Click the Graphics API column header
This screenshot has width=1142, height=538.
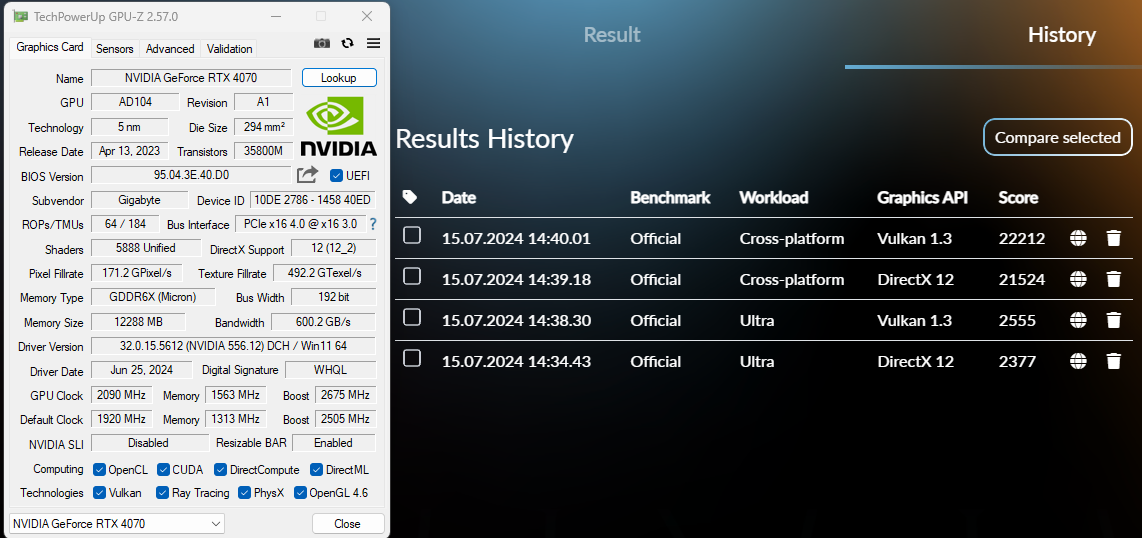pyautogui.click(x=922, y=197)
